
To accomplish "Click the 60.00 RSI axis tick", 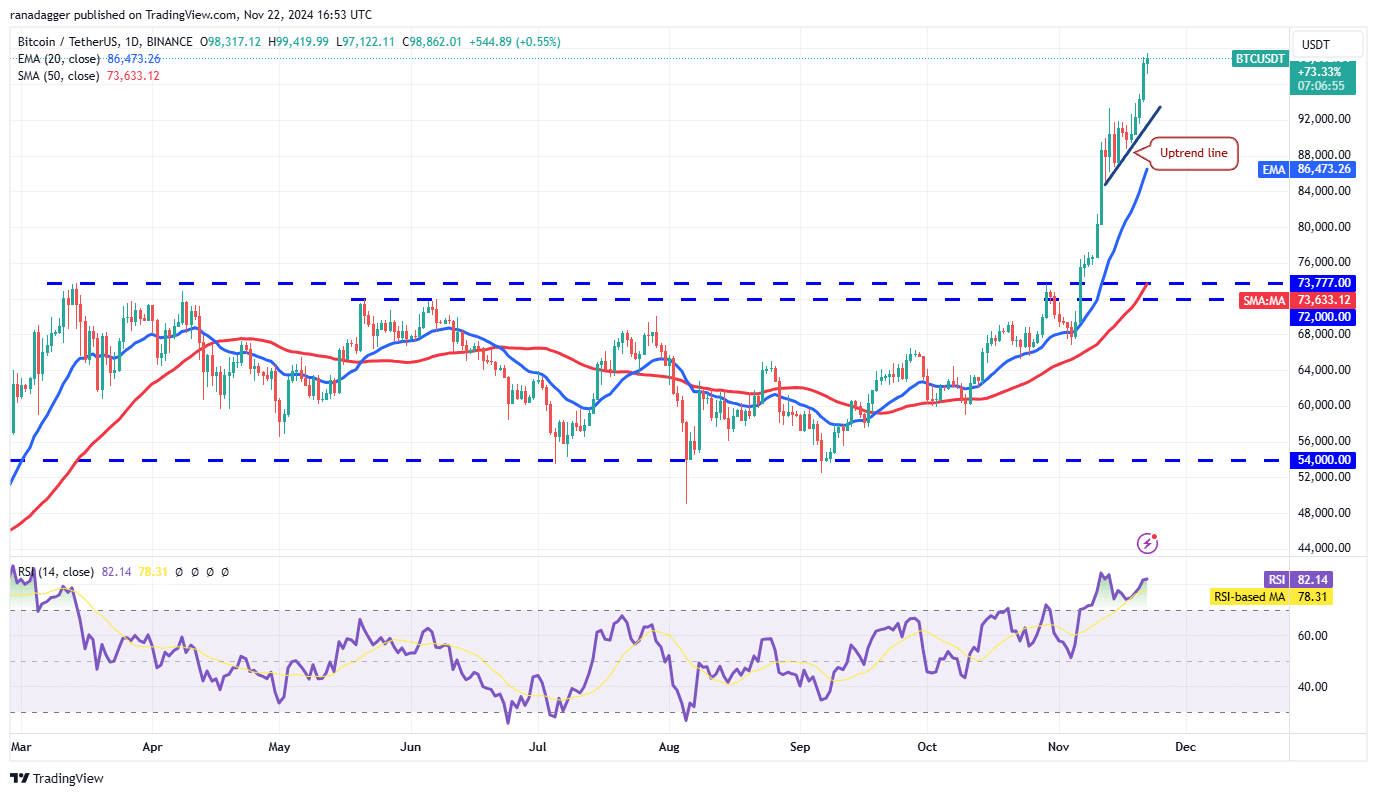I will click(x=1313, y=636).
